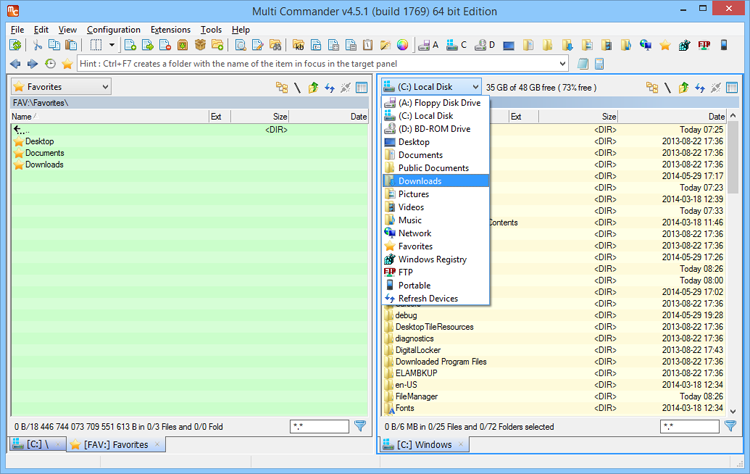Select Downloads from the drive list
The image size is (750, 474).
click(419, 181)
